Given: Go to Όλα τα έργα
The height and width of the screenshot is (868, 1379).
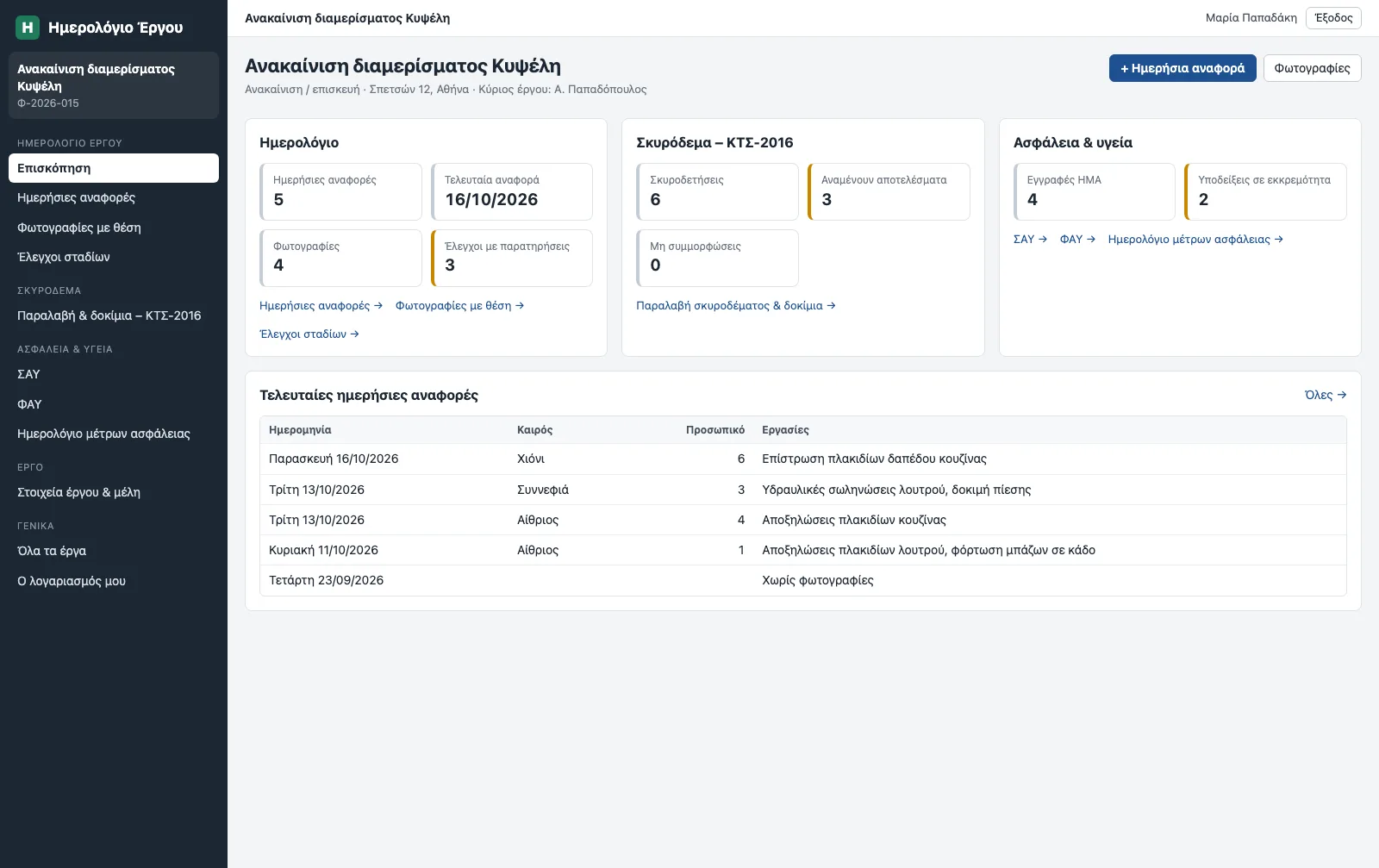Looking at the screenshot, I should (x=114, y=551).
